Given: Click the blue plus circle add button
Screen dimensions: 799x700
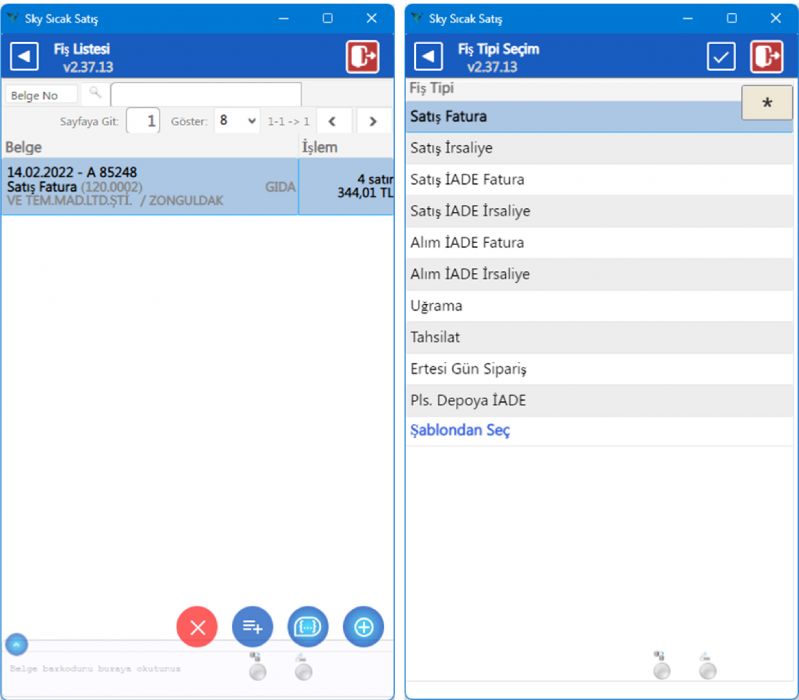Looking at the screenshot, I should (363, 627).
